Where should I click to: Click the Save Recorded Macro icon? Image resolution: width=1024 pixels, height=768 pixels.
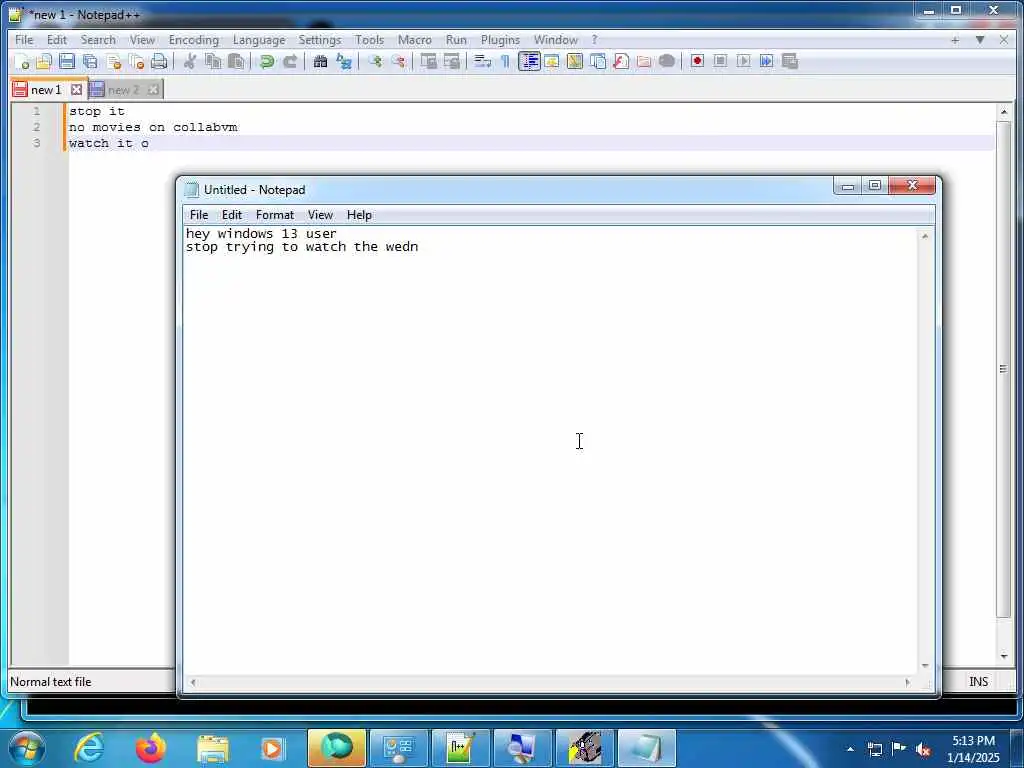tap(790, 61)
